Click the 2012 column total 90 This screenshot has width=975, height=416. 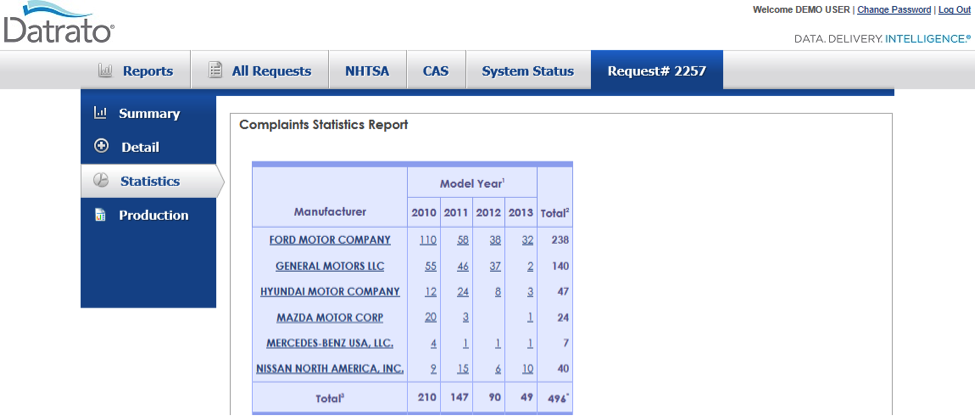tap(495, 397)
